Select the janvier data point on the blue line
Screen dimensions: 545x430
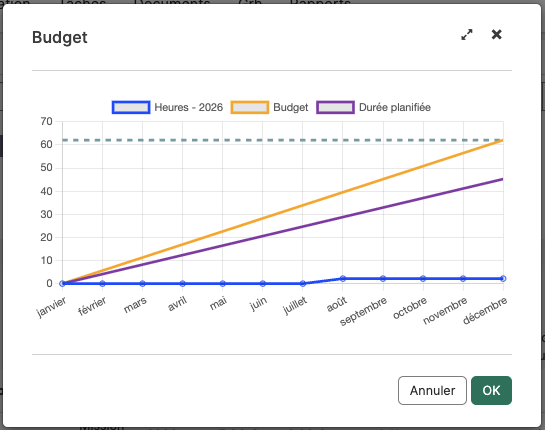click(x=62, y=284)
